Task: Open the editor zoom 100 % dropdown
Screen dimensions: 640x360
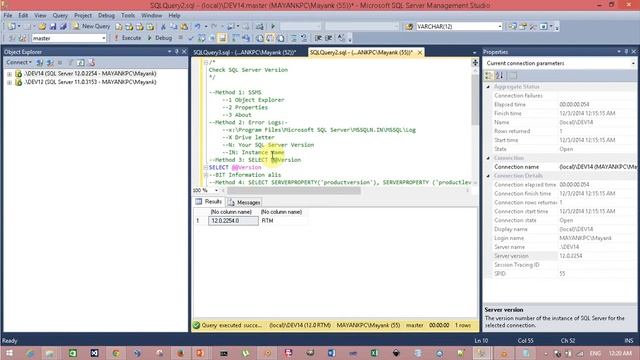Action: click(216, 191)
